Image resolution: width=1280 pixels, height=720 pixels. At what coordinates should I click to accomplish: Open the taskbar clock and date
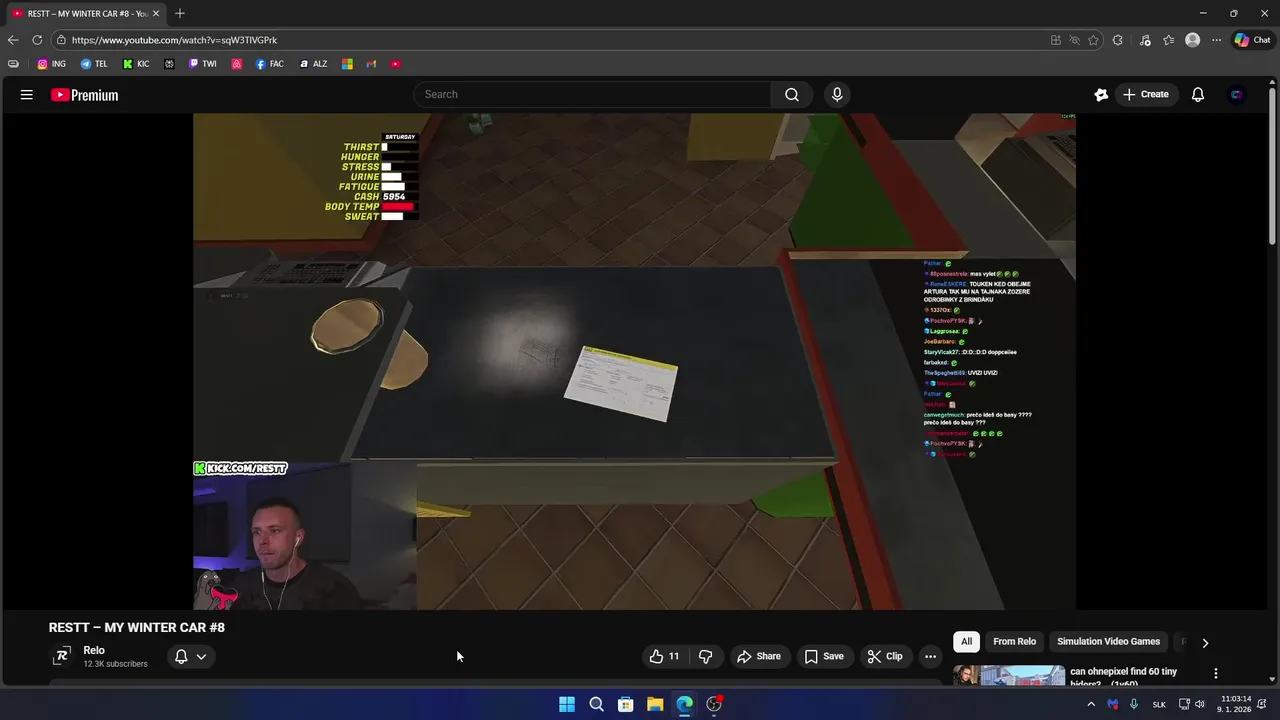click(1235, 704)
